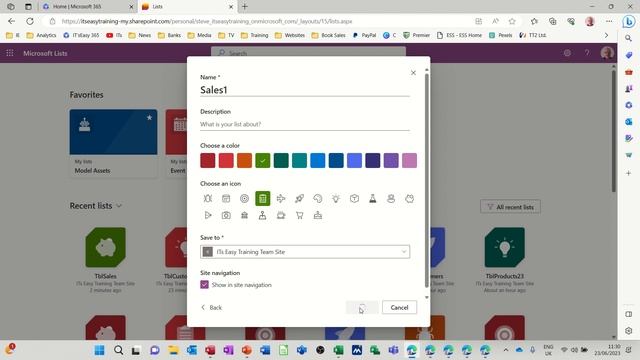Click the Description field

click(x=305, y=124)
